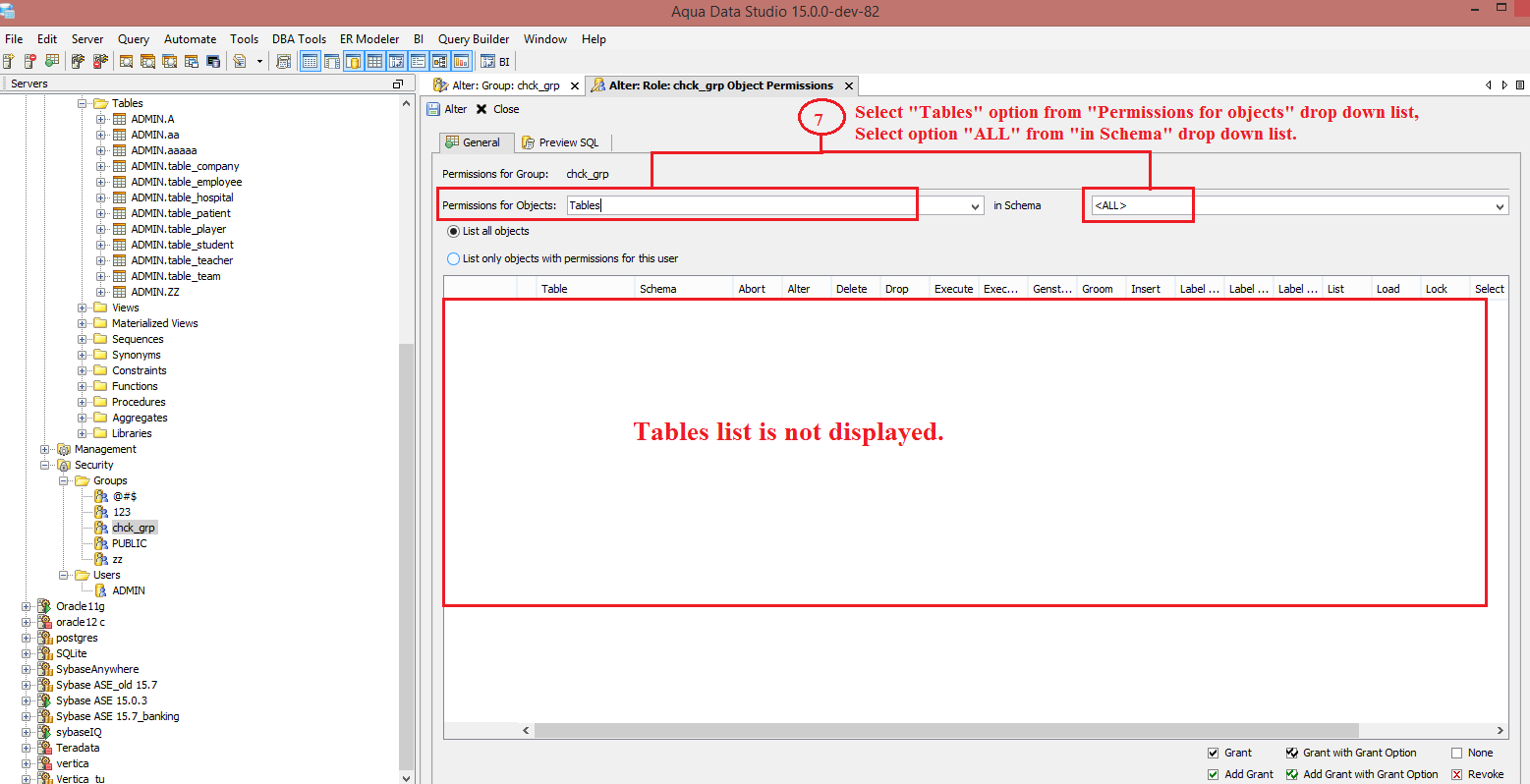
Task: Collapse the Security tree node
Action: click(45, 465)
